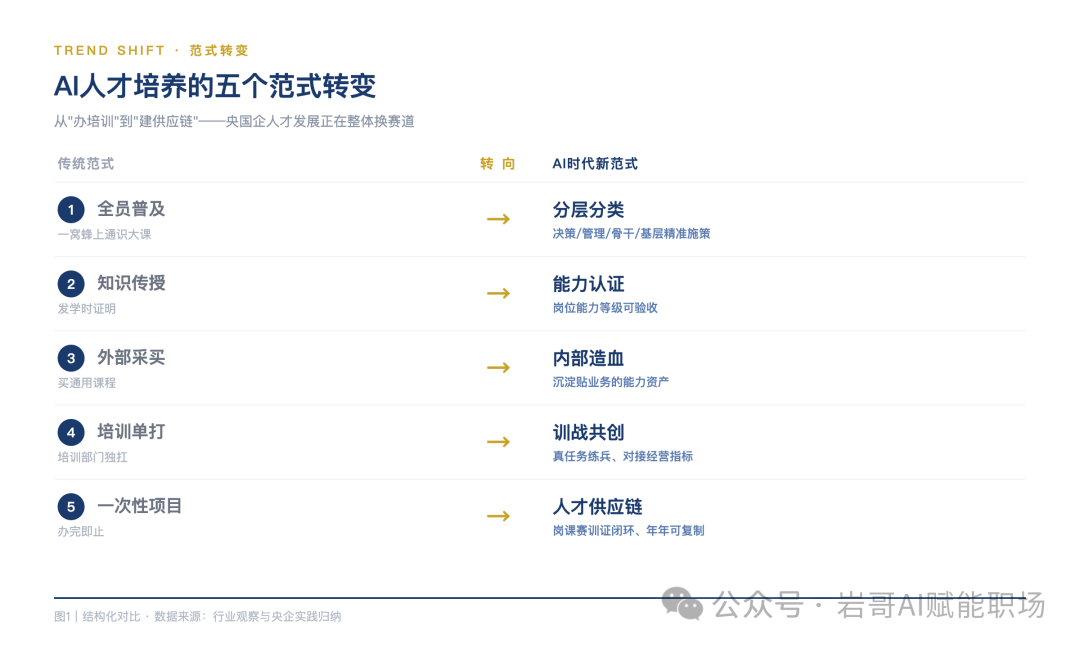Click the arrow in the 全员普及 row

tap(498, 219)
